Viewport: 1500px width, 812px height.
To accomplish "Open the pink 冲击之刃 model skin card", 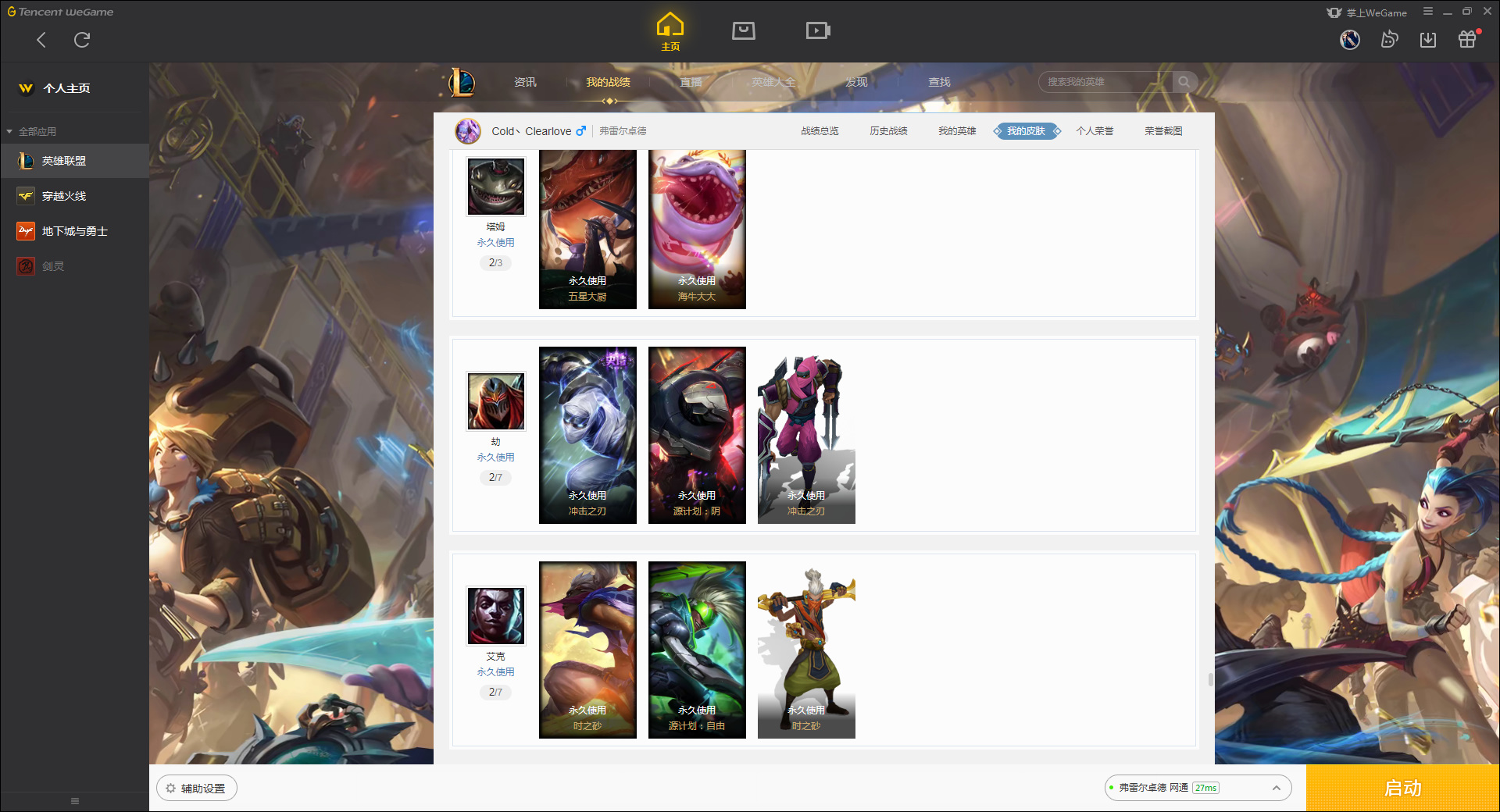I will [806, 435].
